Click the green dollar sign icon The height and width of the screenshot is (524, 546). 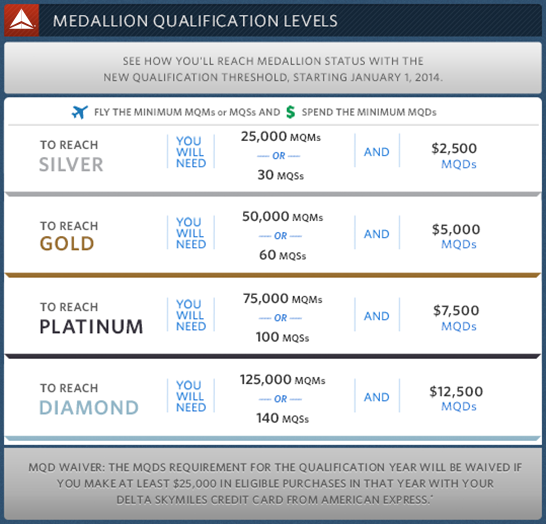click(x=290, y=112)
